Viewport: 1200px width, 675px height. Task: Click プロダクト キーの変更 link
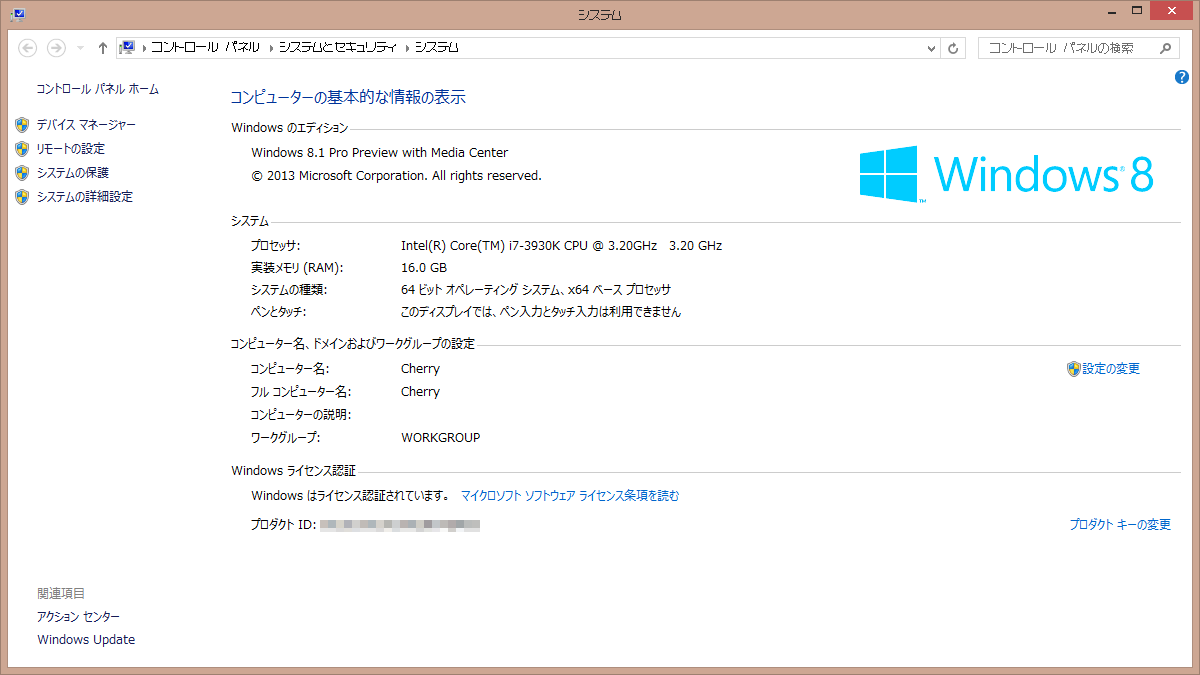pos(1120,525)
